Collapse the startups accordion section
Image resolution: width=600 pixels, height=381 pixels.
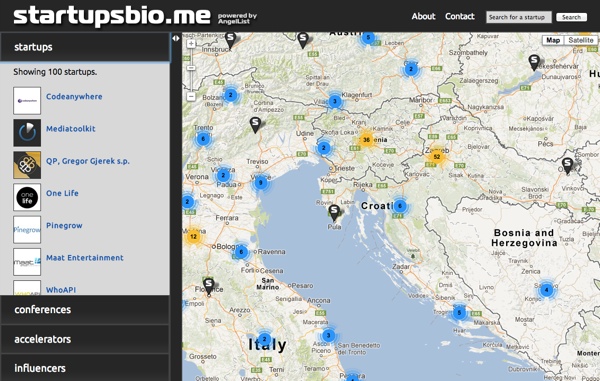[x=85, y=47]
